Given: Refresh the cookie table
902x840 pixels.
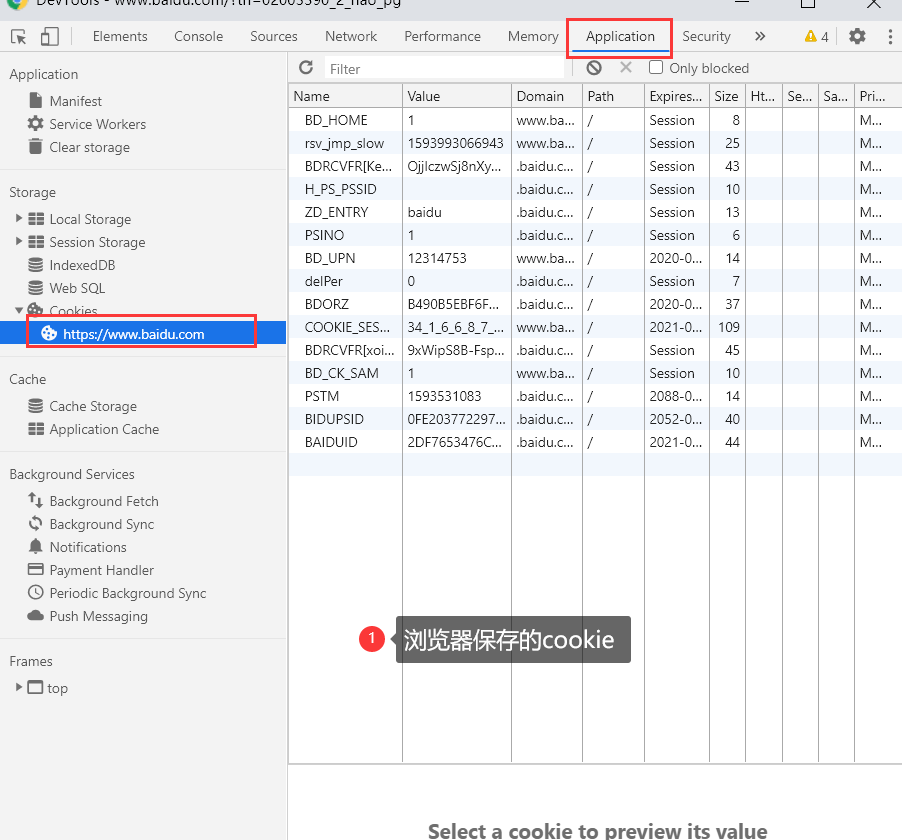Looking at the screenshot, I should pos(306,68).
